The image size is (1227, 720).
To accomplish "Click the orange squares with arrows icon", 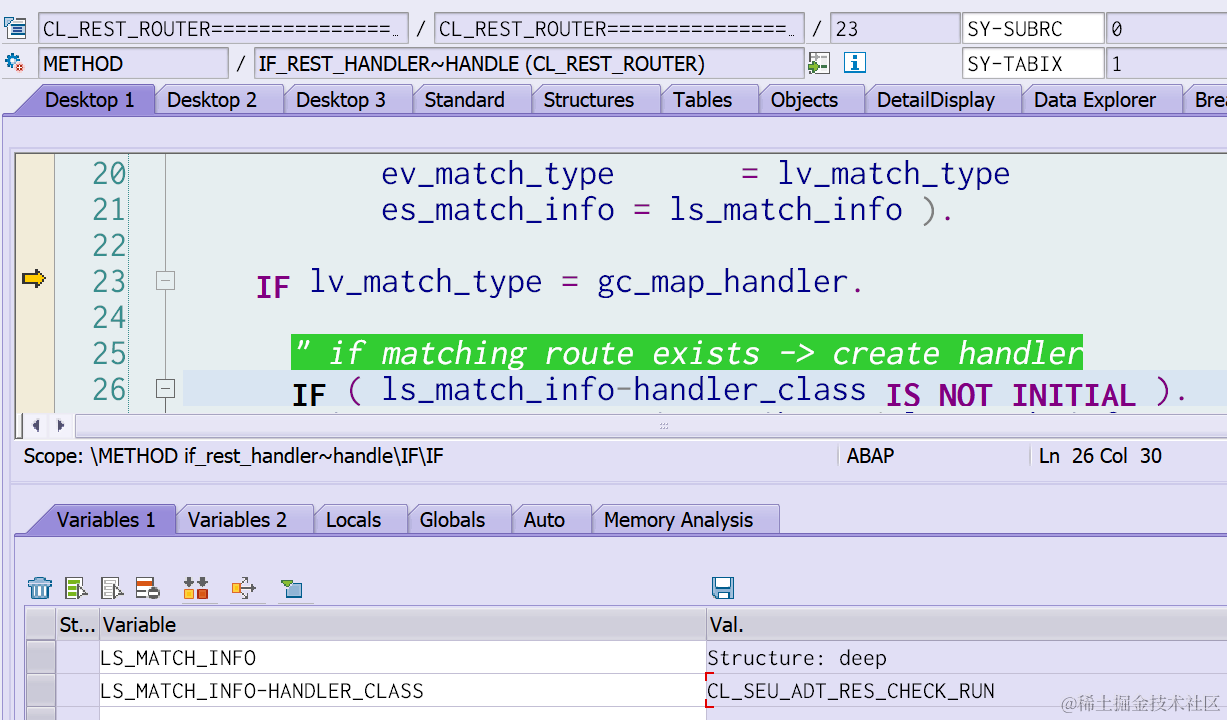I will 196,588.
